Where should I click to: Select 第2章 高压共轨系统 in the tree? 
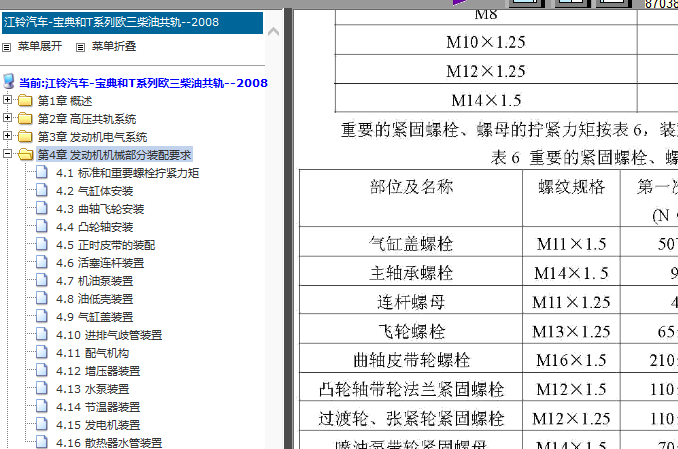click(87, 119)
